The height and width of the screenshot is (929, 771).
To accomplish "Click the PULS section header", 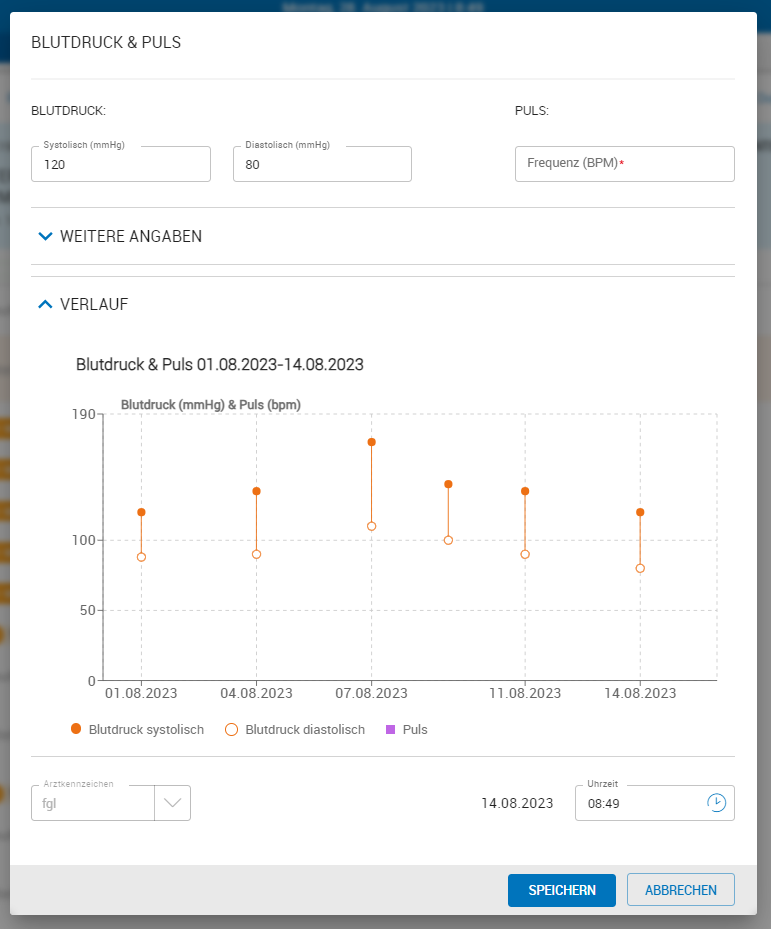I will coord(531,110).
